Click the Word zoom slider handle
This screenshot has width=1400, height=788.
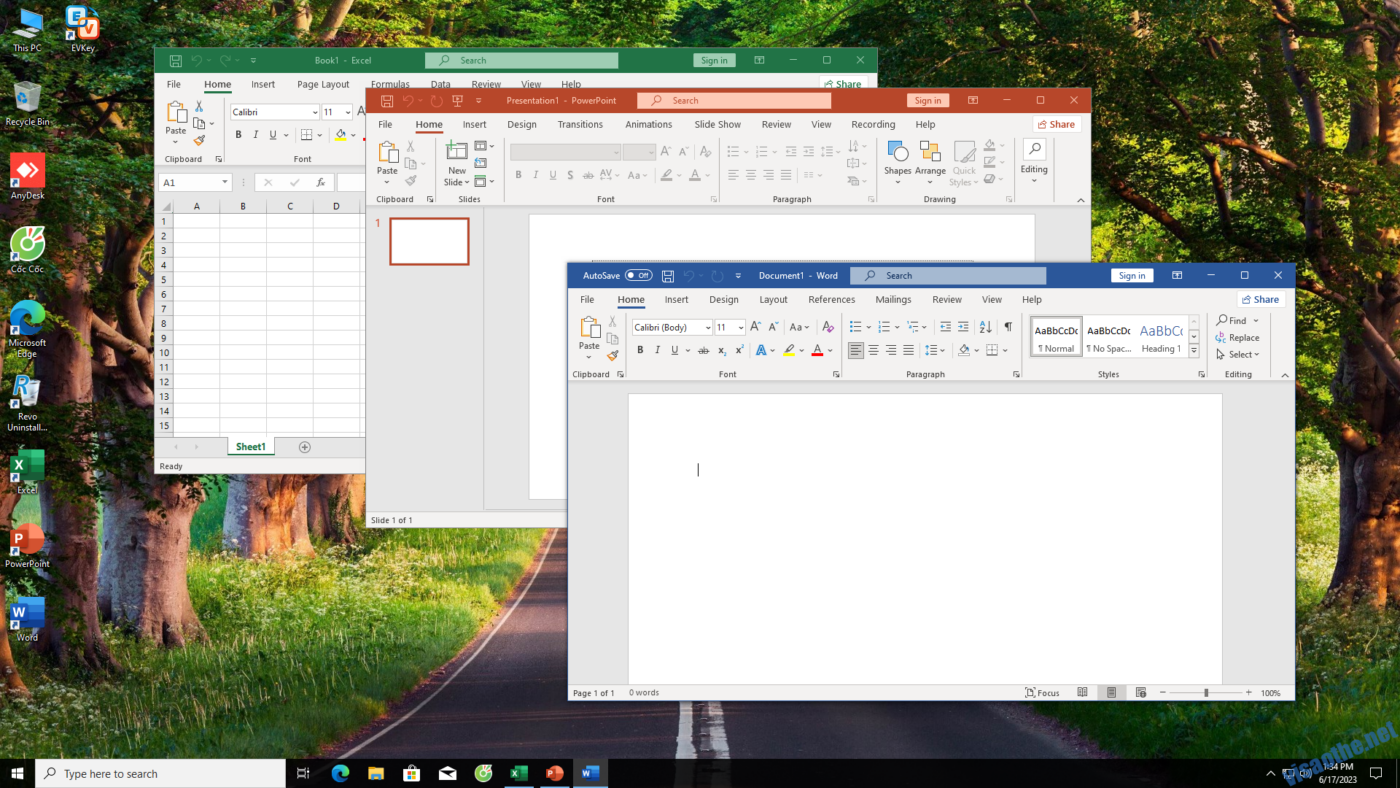pos(1206,693)
